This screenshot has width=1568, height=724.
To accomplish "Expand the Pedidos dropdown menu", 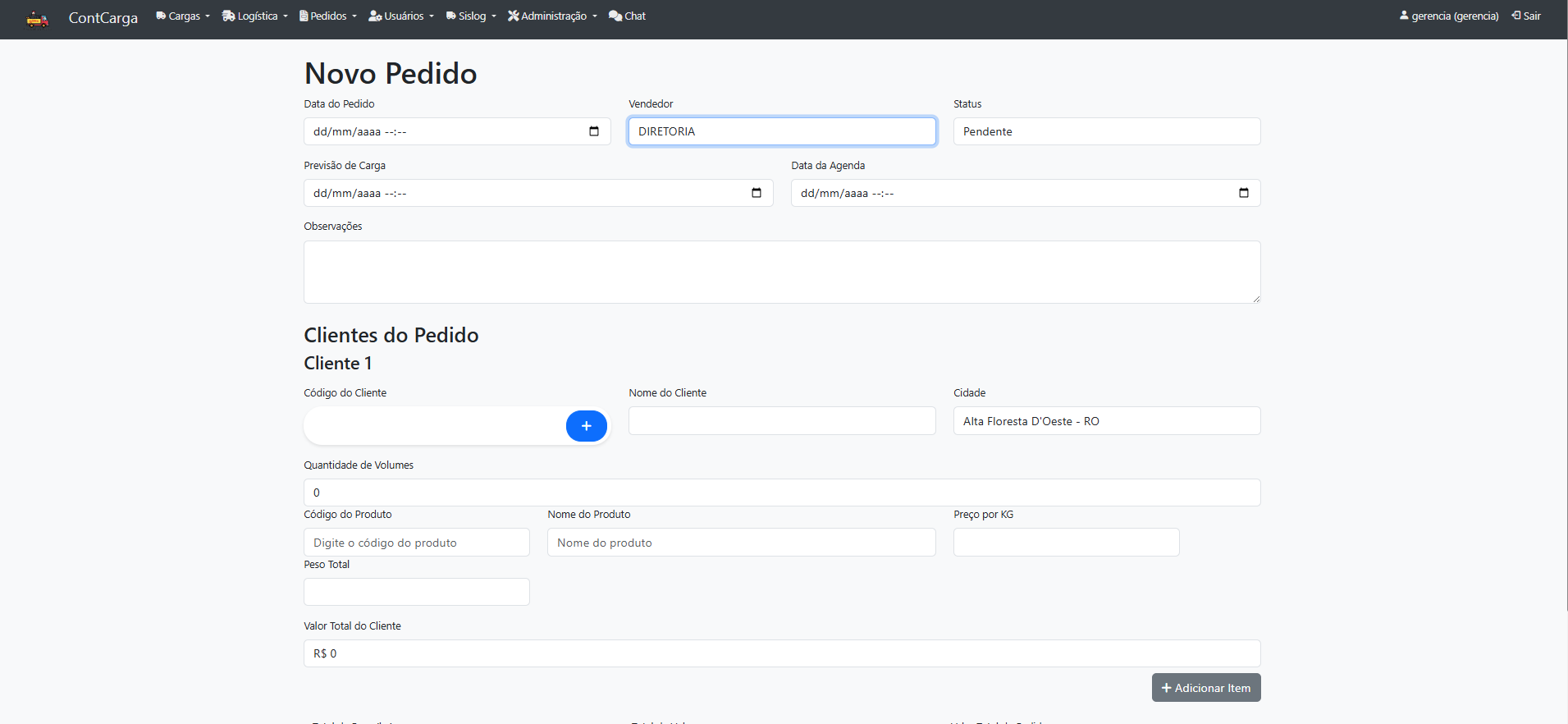I will click(x=328, y=16).
